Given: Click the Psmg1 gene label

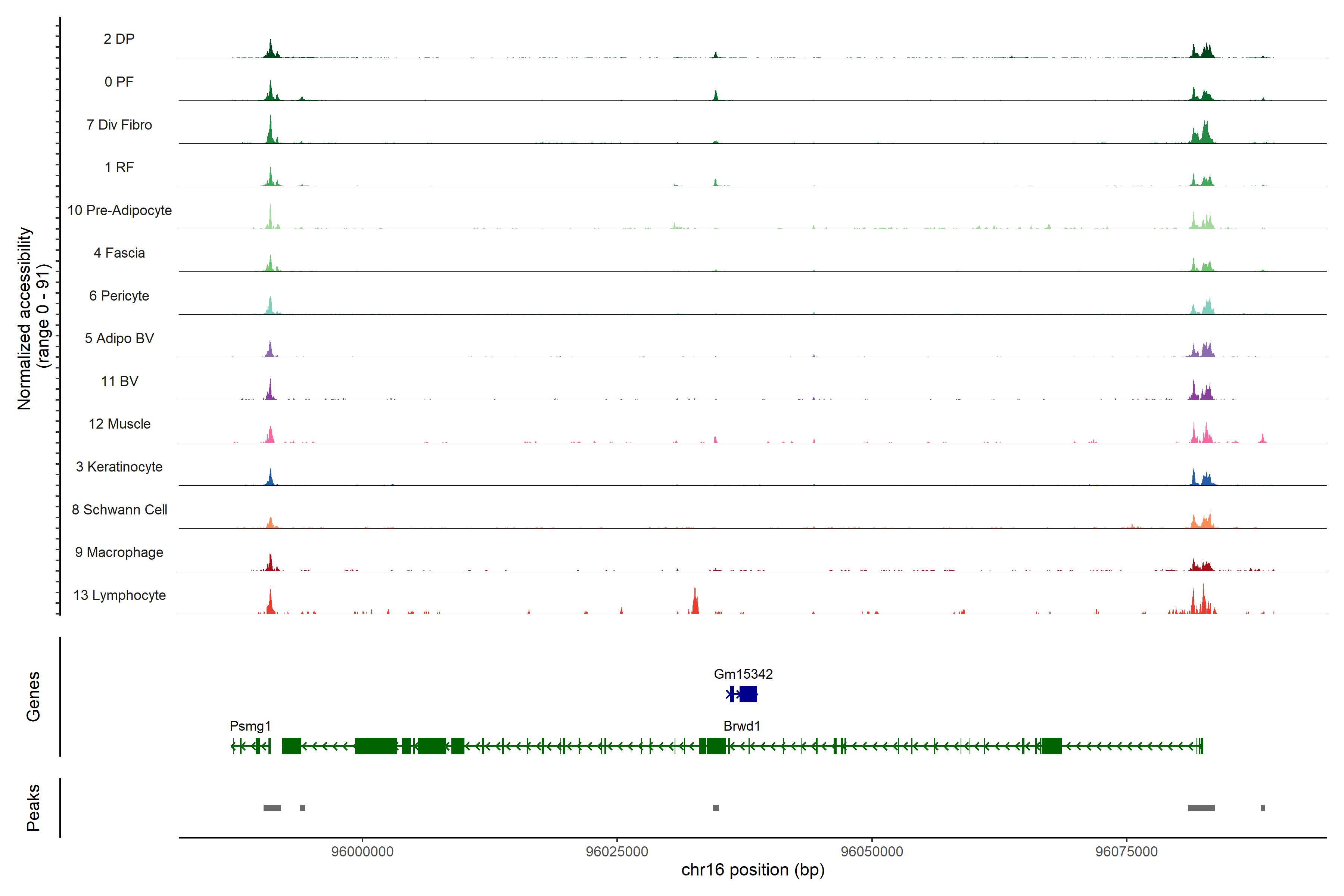Looking at the screenshot, I should point(250,726).
